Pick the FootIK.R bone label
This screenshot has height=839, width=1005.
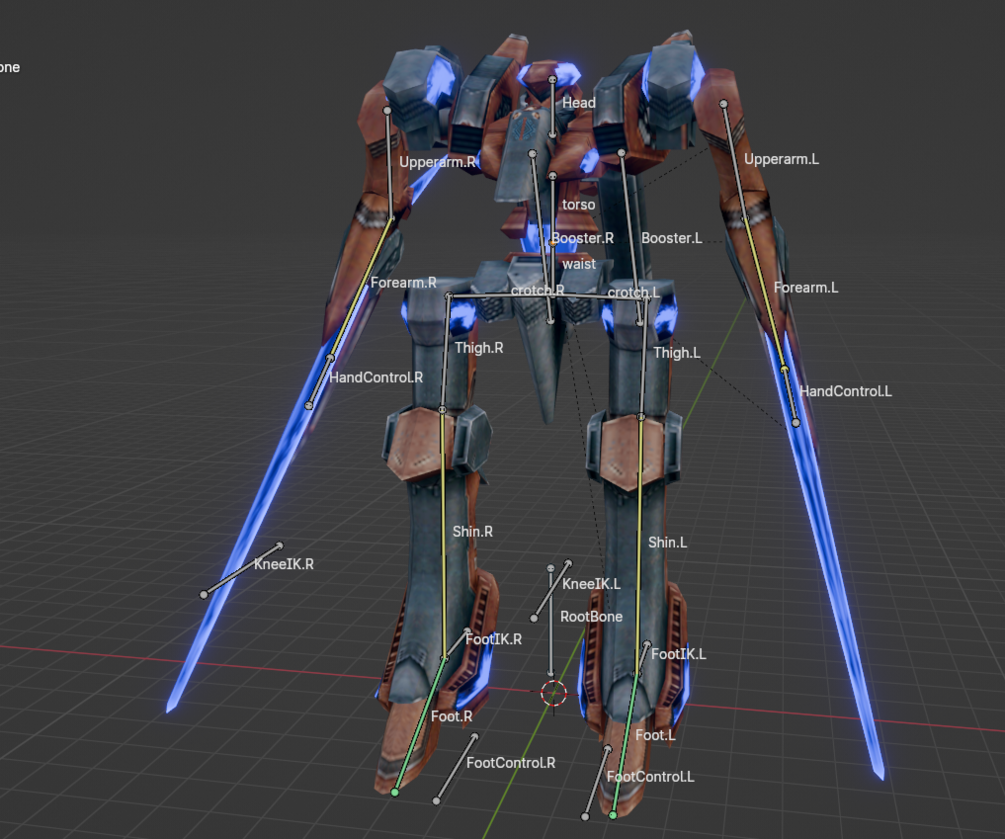click(x=494, y=639)
